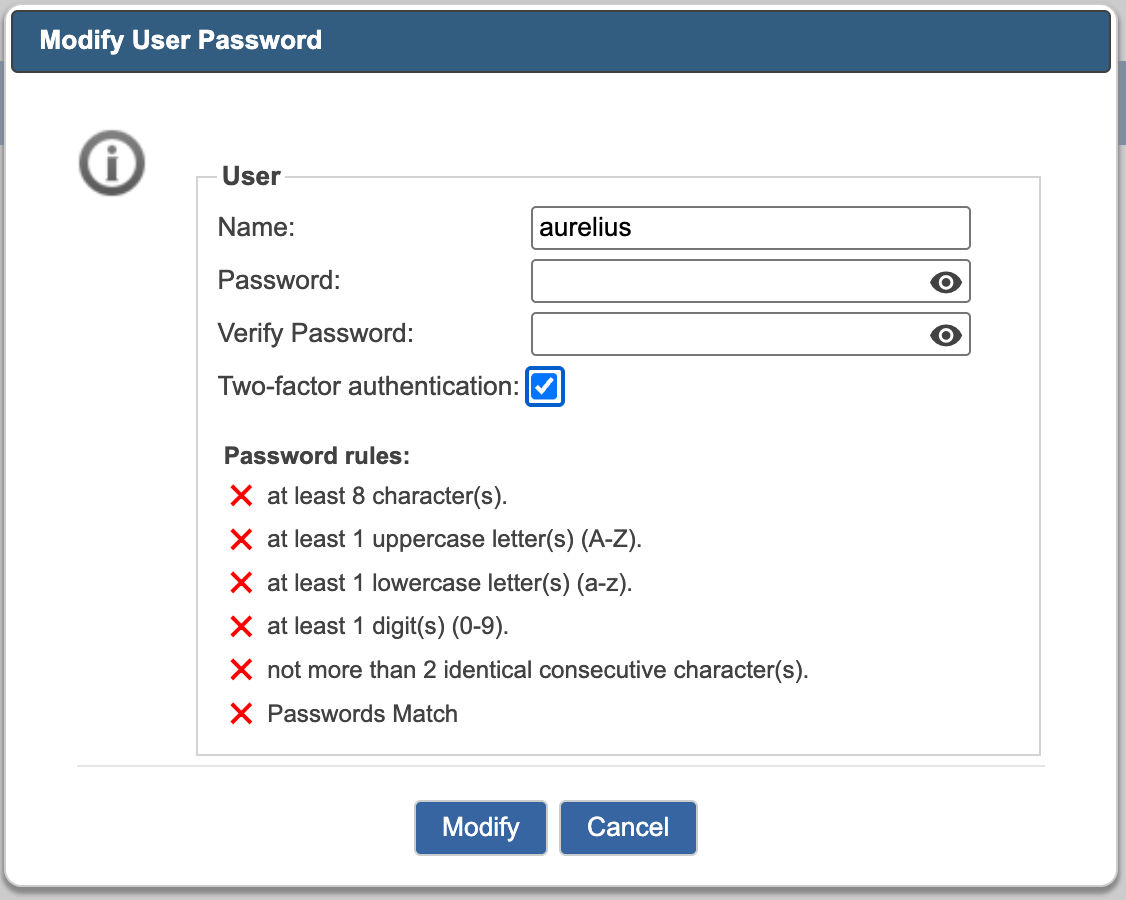Click the 'Passwords Match' rule text
The image size is (1126, 900).
pyautogui.click(x=363, y=714)
